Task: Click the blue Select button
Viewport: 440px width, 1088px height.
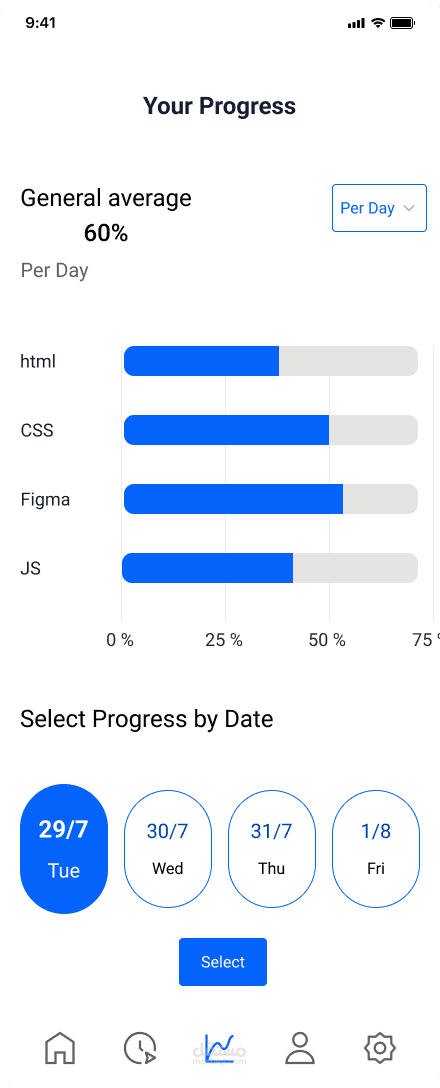Action: coord(223,962)
